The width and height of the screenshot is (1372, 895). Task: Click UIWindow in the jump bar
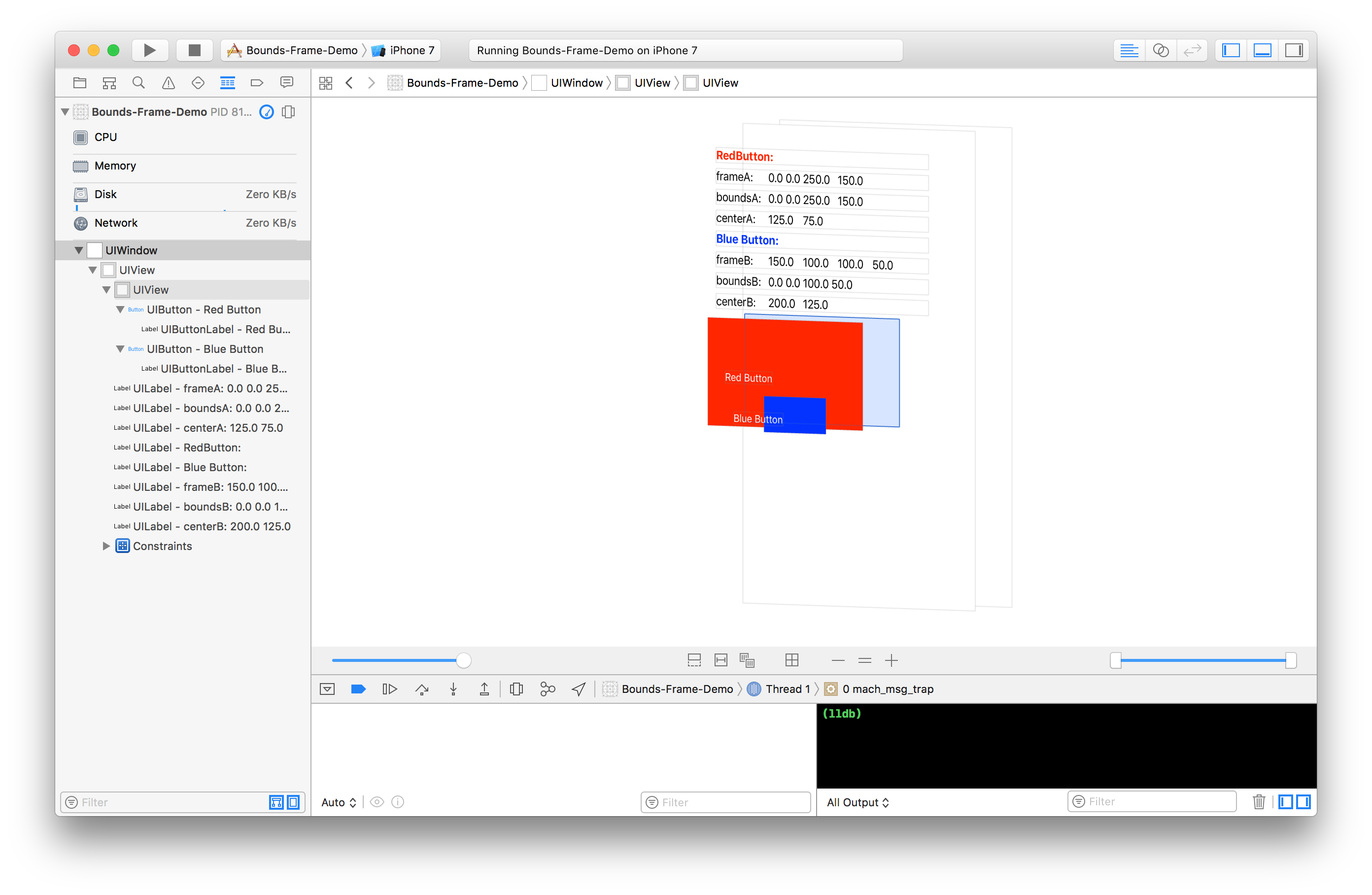tap(568, 83)
